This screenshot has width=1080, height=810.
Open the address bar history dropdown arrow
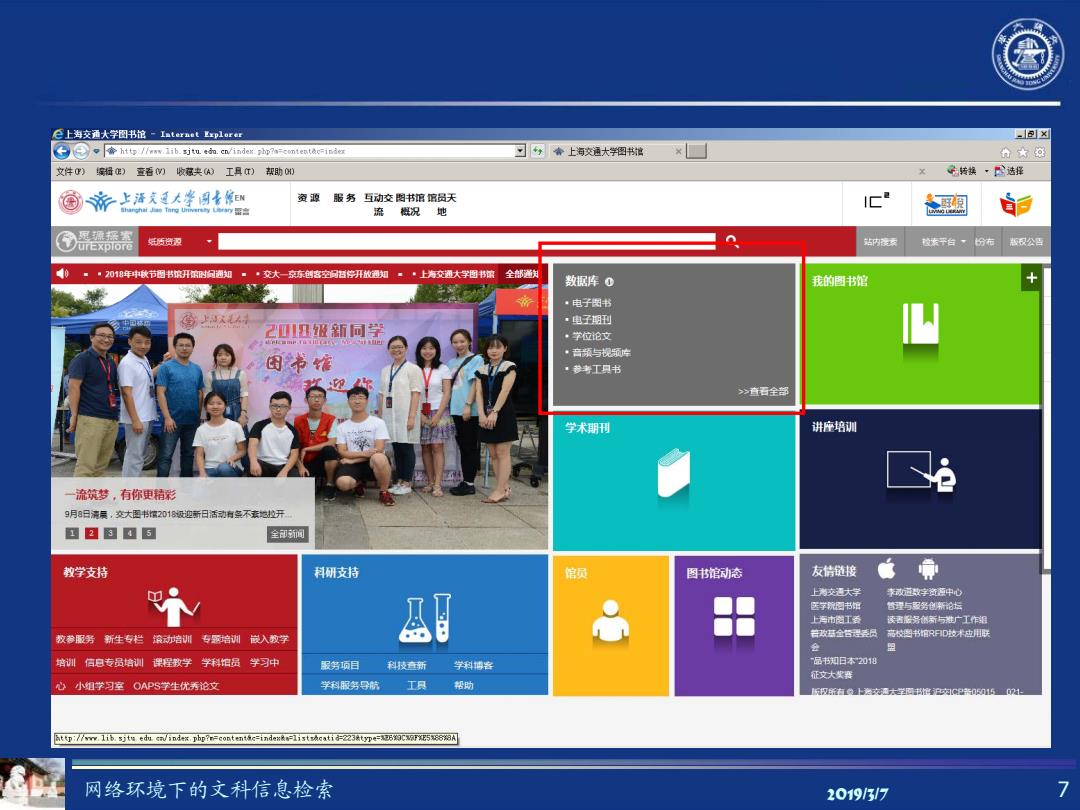click(521, 151)
